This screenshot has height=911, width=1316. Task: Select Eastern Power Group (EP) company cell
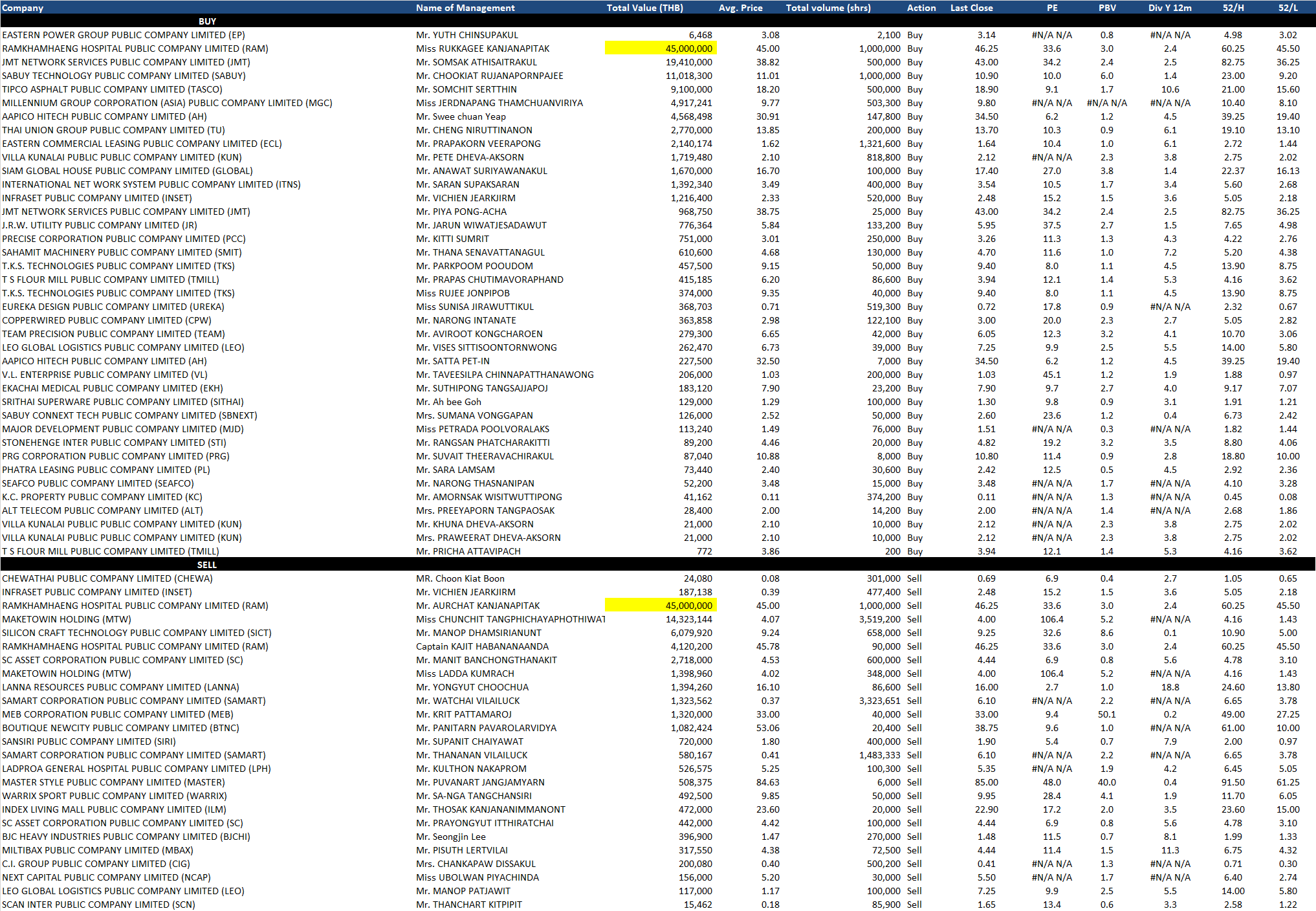(124, 35)
